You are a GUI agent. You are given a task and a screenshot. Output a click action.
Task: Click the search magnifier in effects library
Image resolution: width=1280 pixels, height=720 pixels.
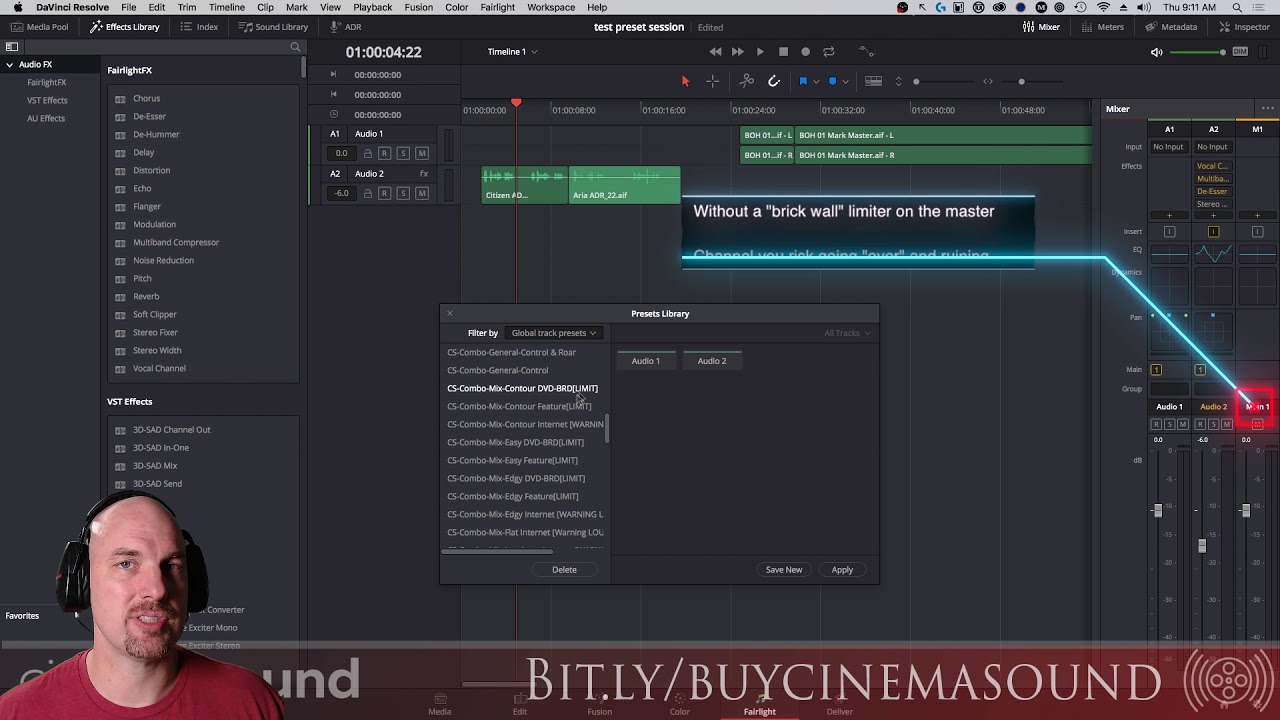click(295, 47)
